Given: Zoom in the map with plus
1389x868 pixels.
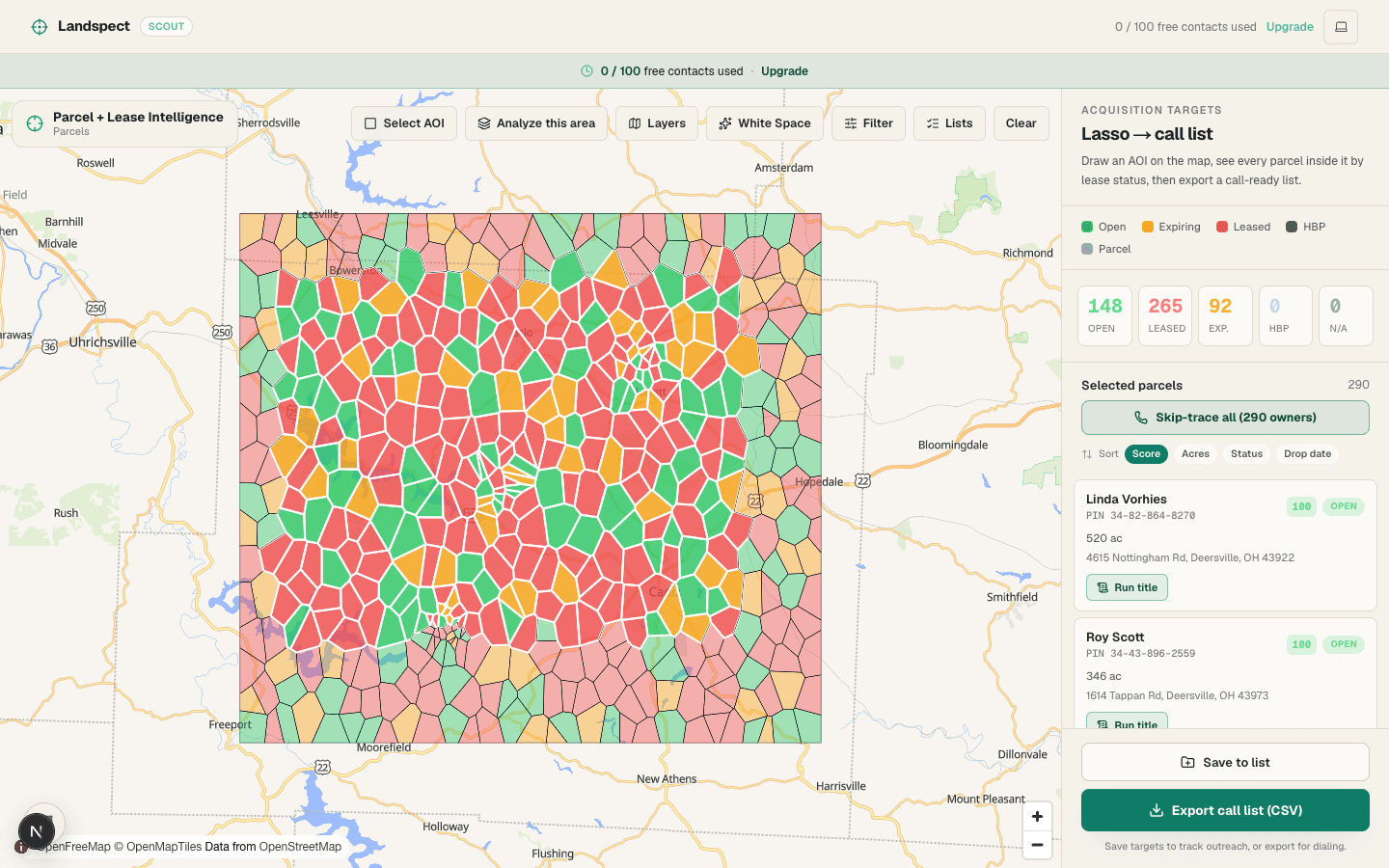Looking at the screenshot, I should pyautogui.click(x=1037, y=817).
